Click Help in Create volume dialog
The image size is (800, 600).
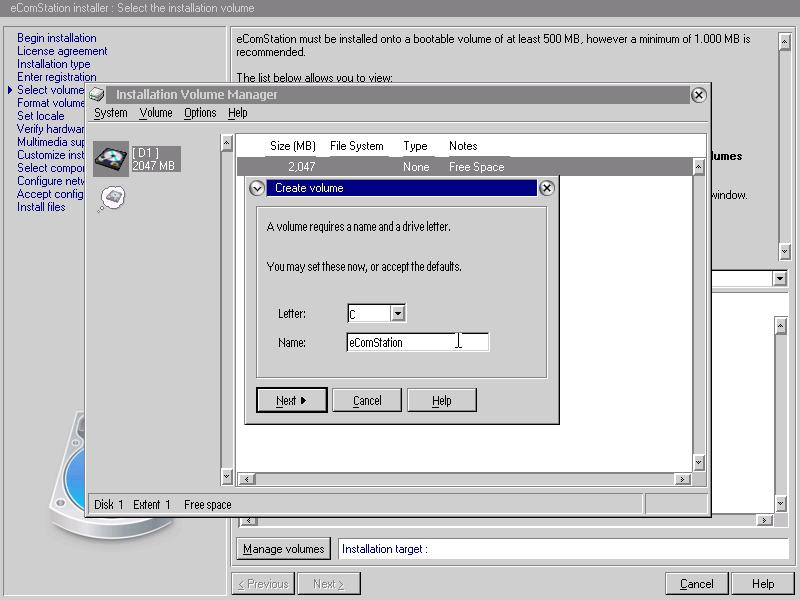(442, 401)
